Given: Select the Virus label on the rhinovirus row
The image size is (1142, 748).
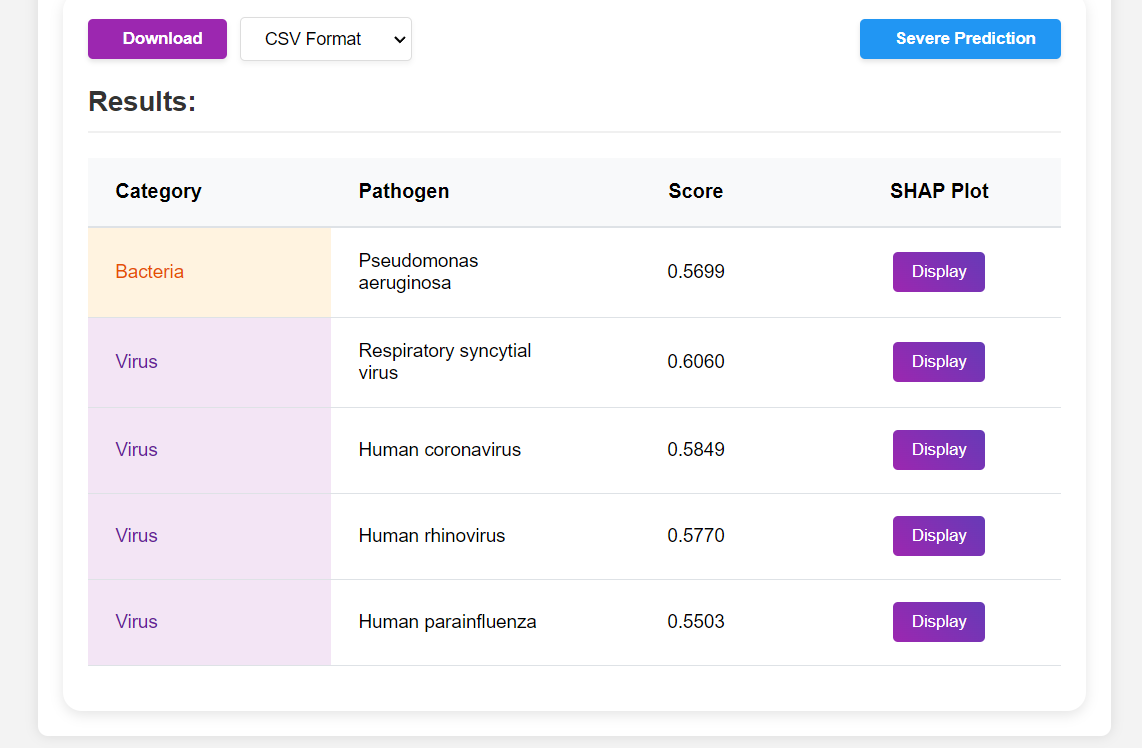Looking at the screenshot, I should pyautogui.click(x=136, y=535).
